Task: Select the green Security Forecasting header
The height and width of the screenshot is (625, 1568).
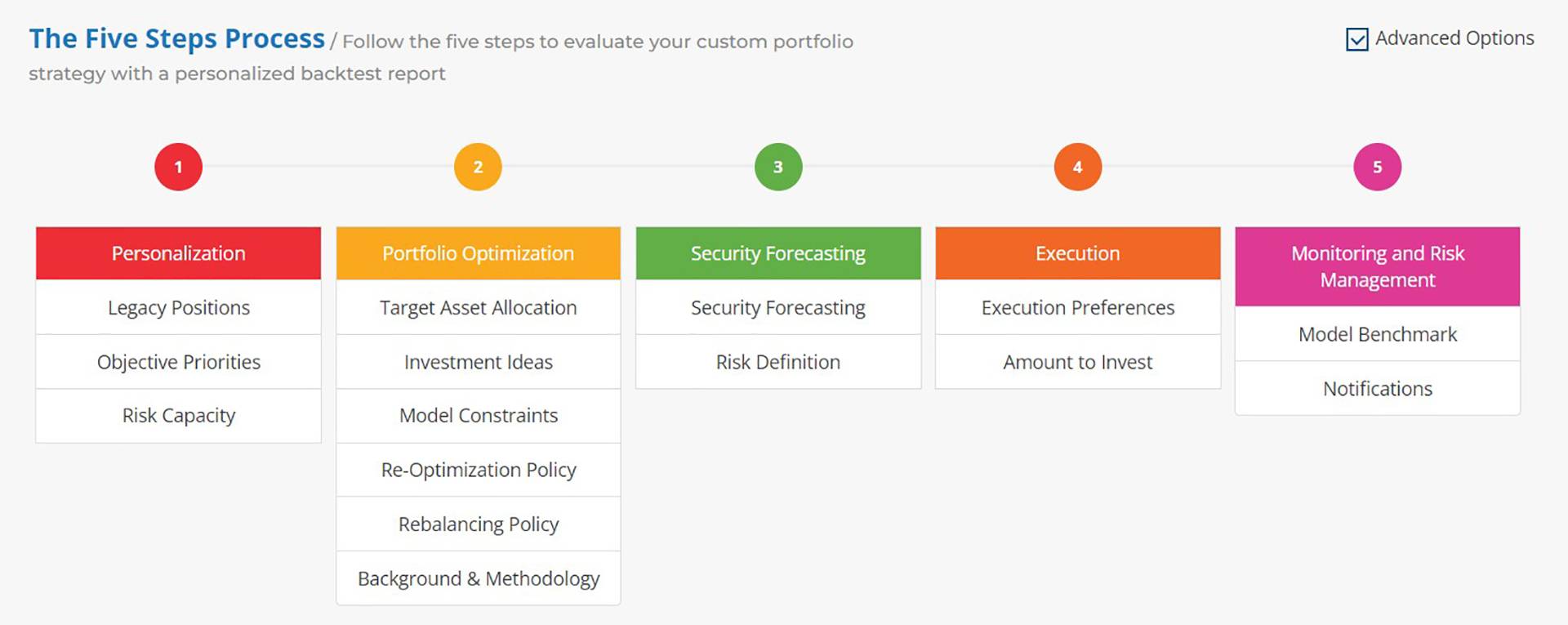Action: coord(777,253)
